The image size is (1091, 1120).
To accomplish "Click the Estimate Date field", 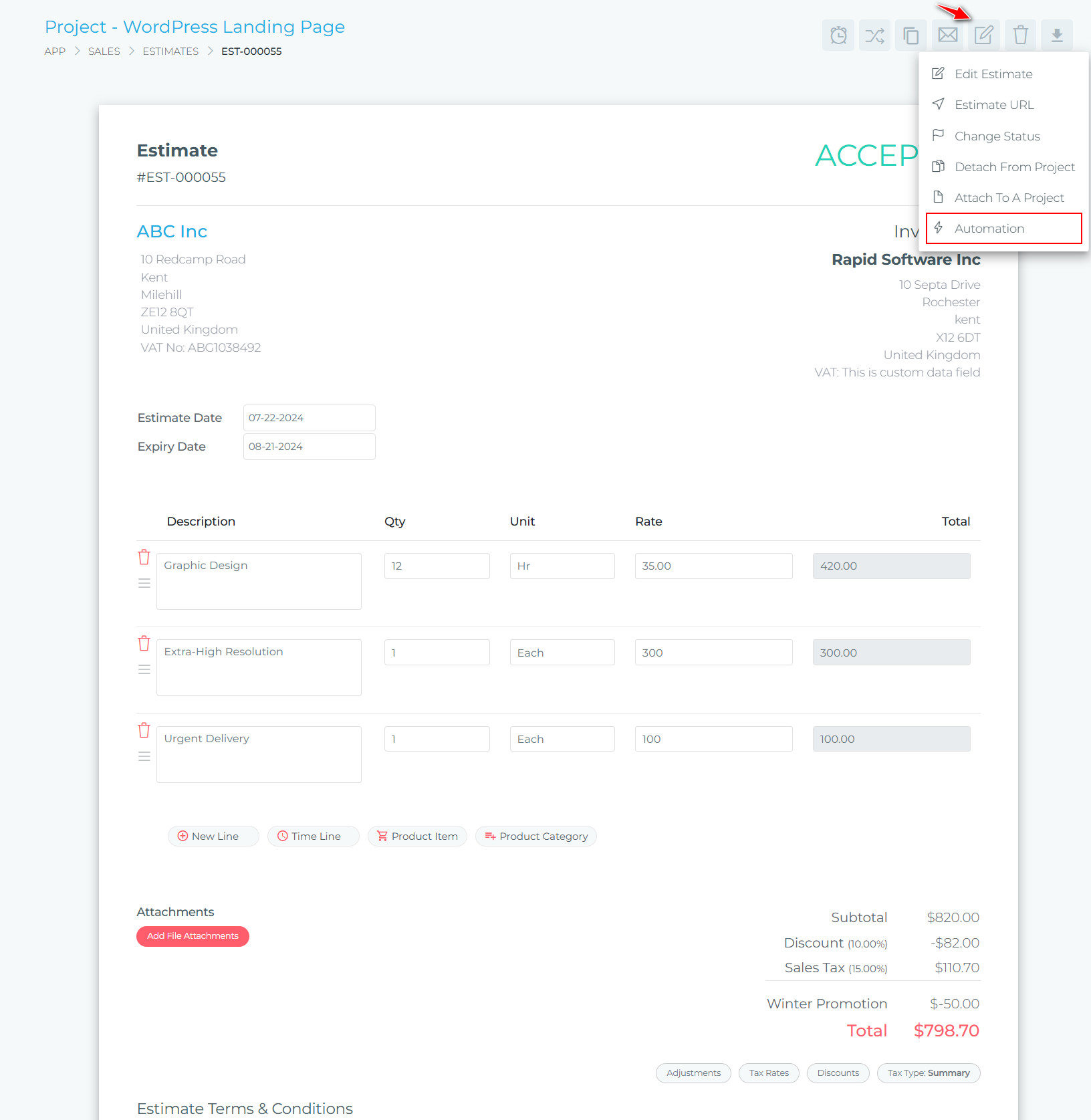I will tap(309, 418).
